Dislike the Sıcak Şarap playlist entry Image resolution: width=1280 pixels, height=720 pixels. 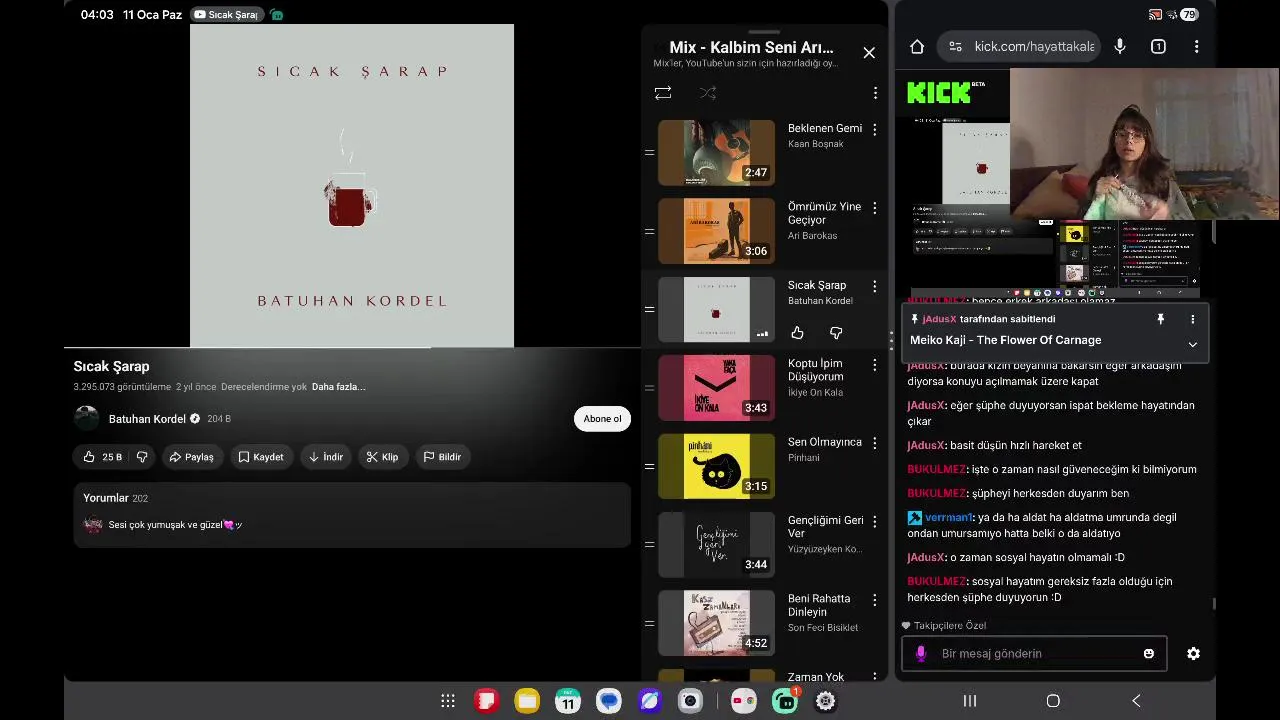[x=836, y=333]
